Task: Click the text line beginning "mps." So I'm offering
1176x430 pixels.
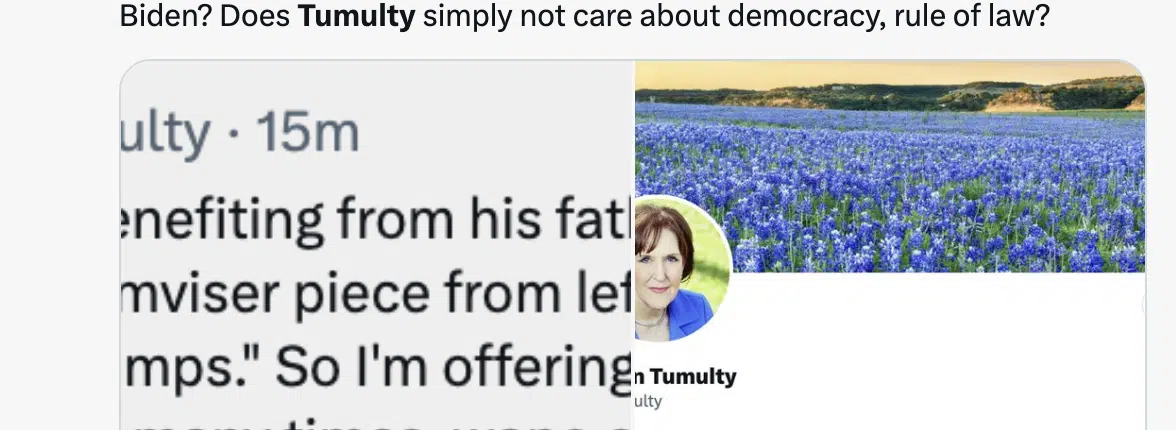Action: pos(376,368)
